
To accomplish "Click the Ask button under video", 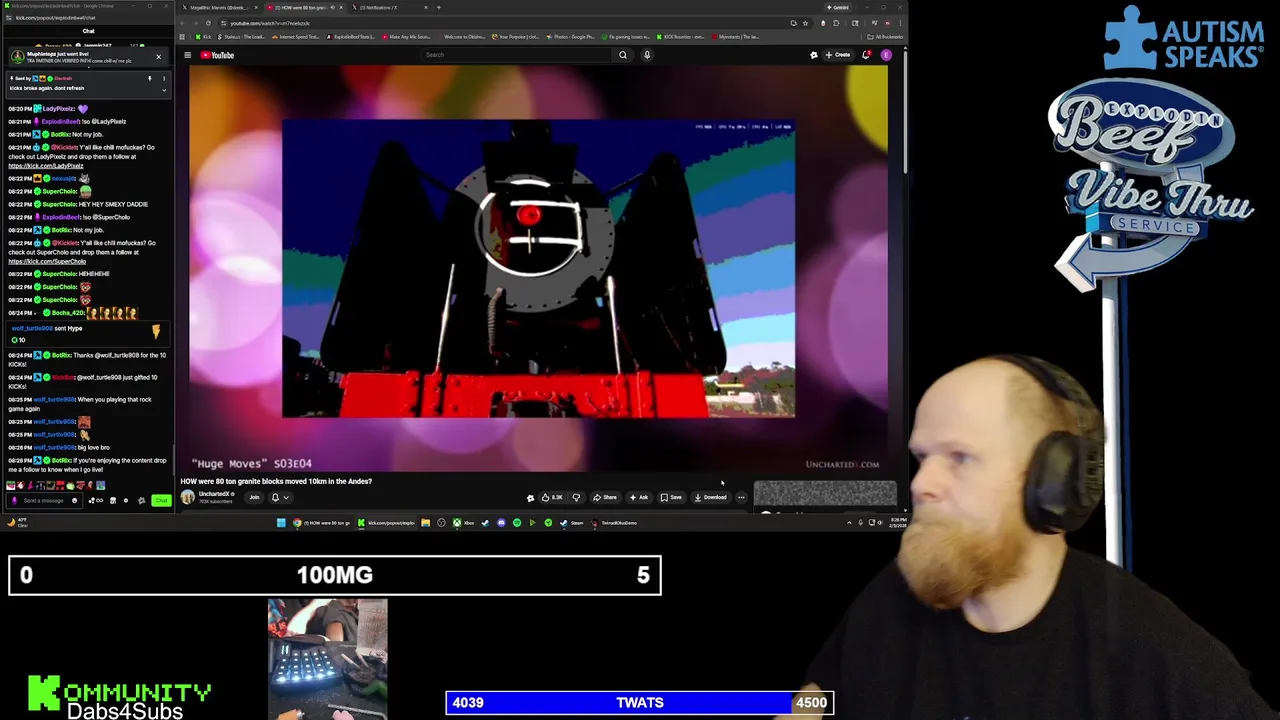I will (x=639, y=497).
